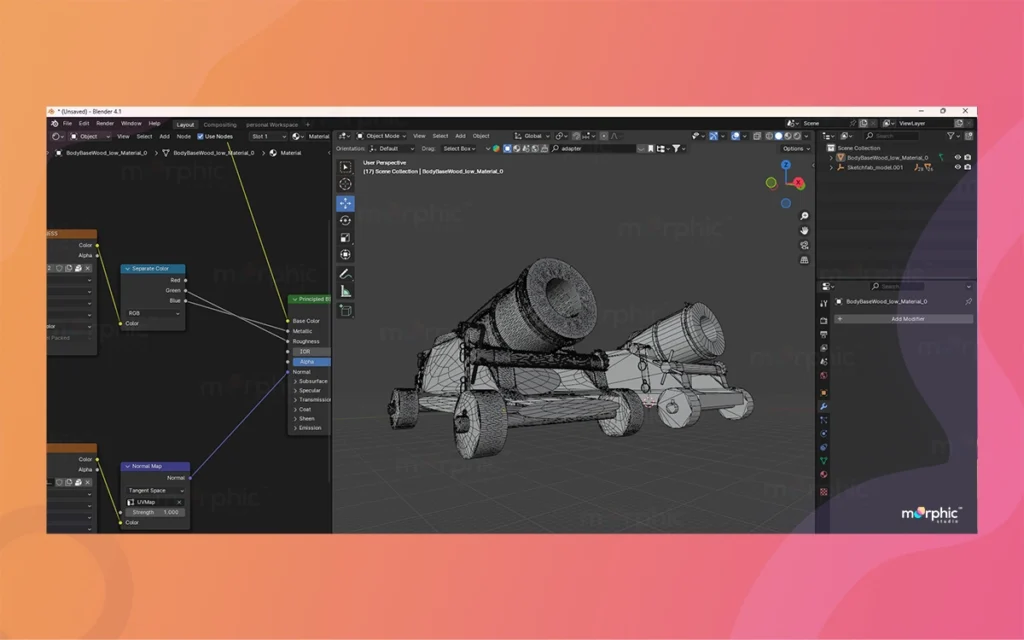The image size is (1024, 640).
Task: Disable Sketchfab_model.001 in renders camera icon
Action: point(967,167)
